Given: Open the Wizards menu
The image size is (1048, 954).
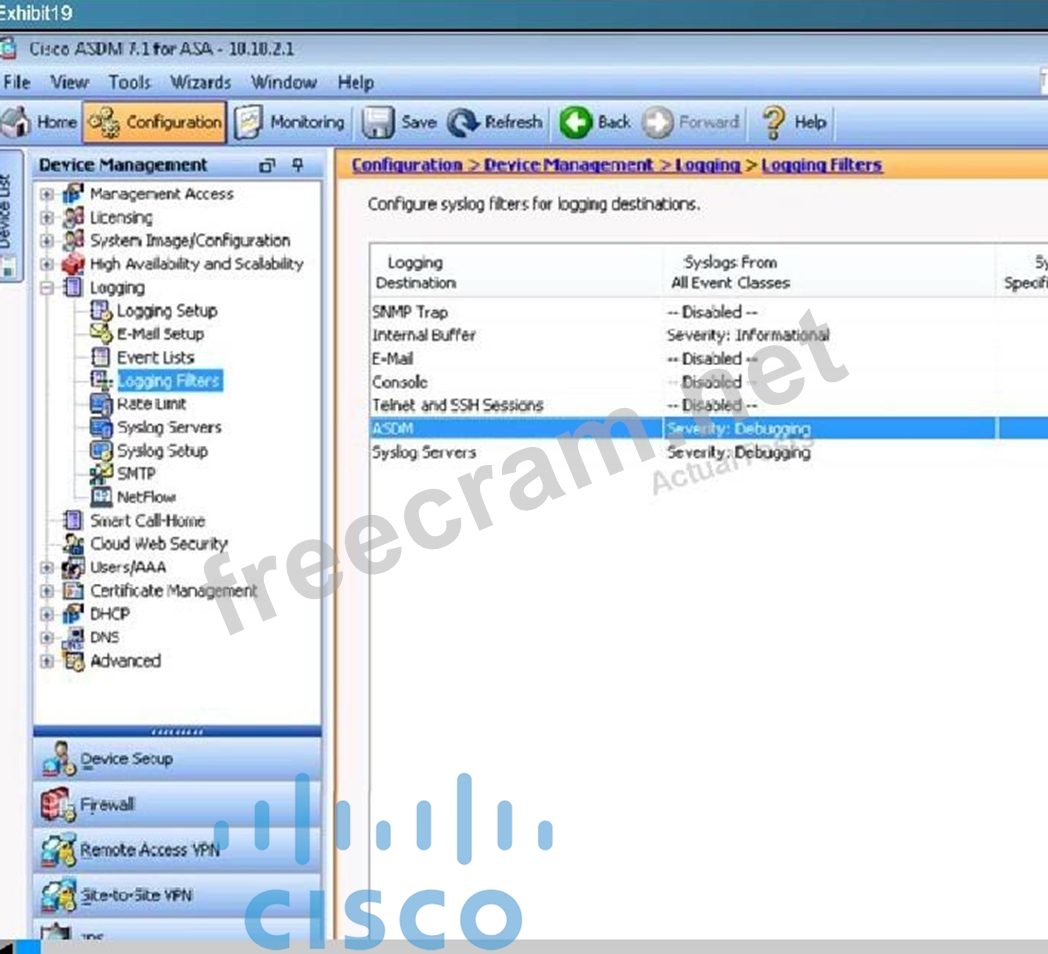Looking at the screenshot, I should [x=200, y=83].
